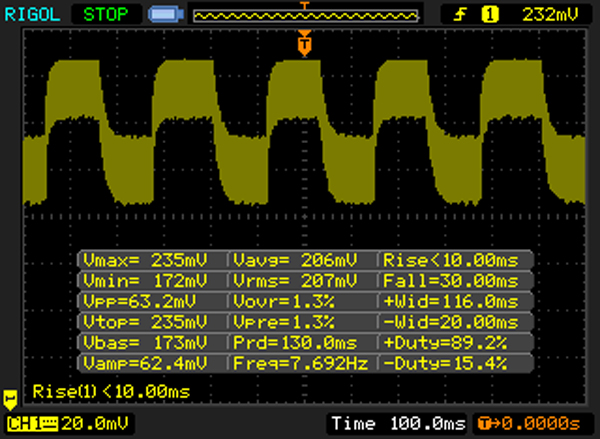Click the Fall=30.00ms measurement
Image resolution: width=600 pixels, height=439 pixels.
[451, 281]
